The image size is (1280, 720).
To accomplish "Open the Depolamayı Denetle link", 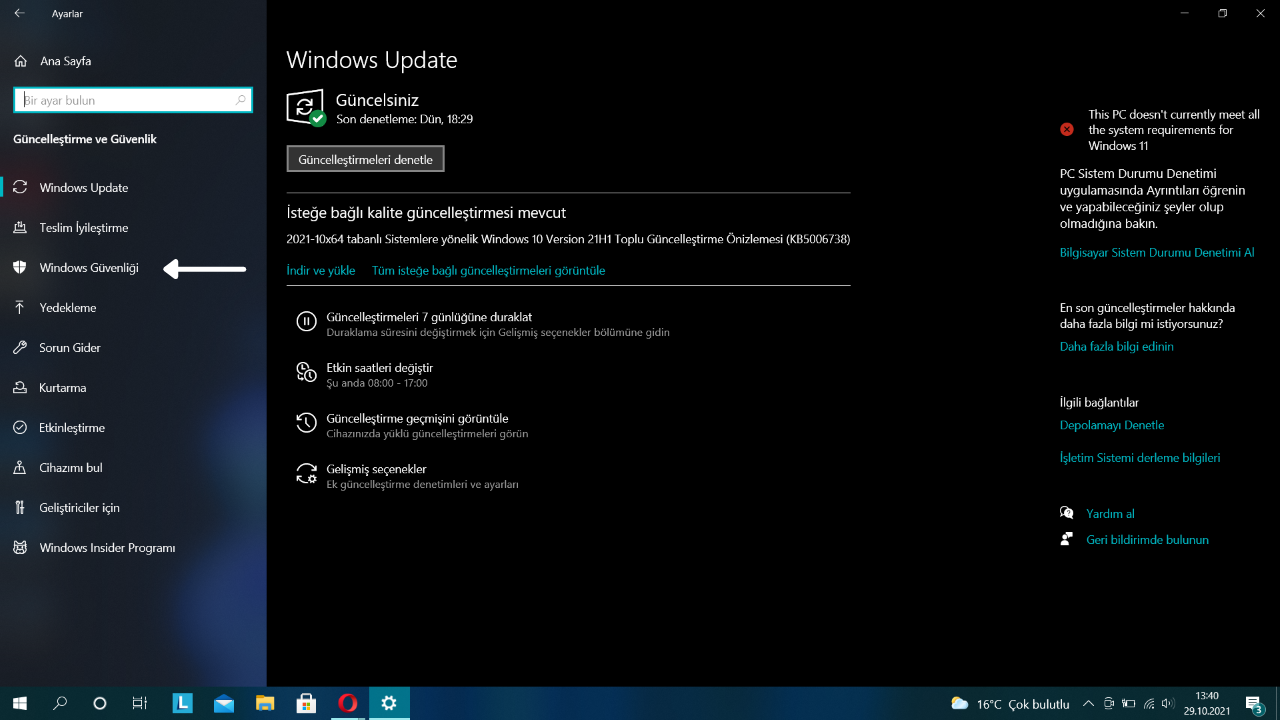I will click(1112, 424).
